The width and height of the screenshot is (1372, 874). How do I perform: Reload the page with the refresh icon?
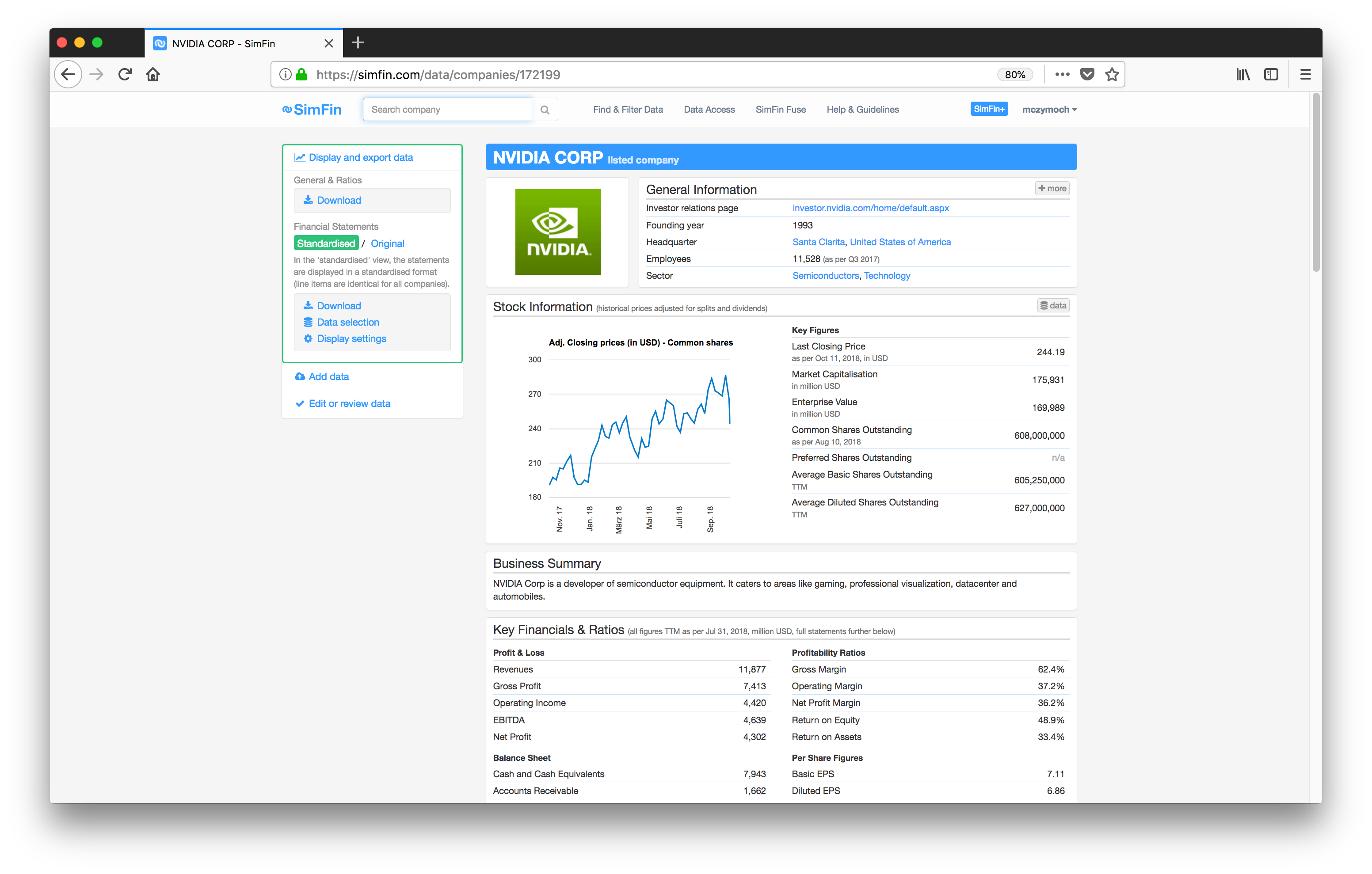(x=125, y=75)
